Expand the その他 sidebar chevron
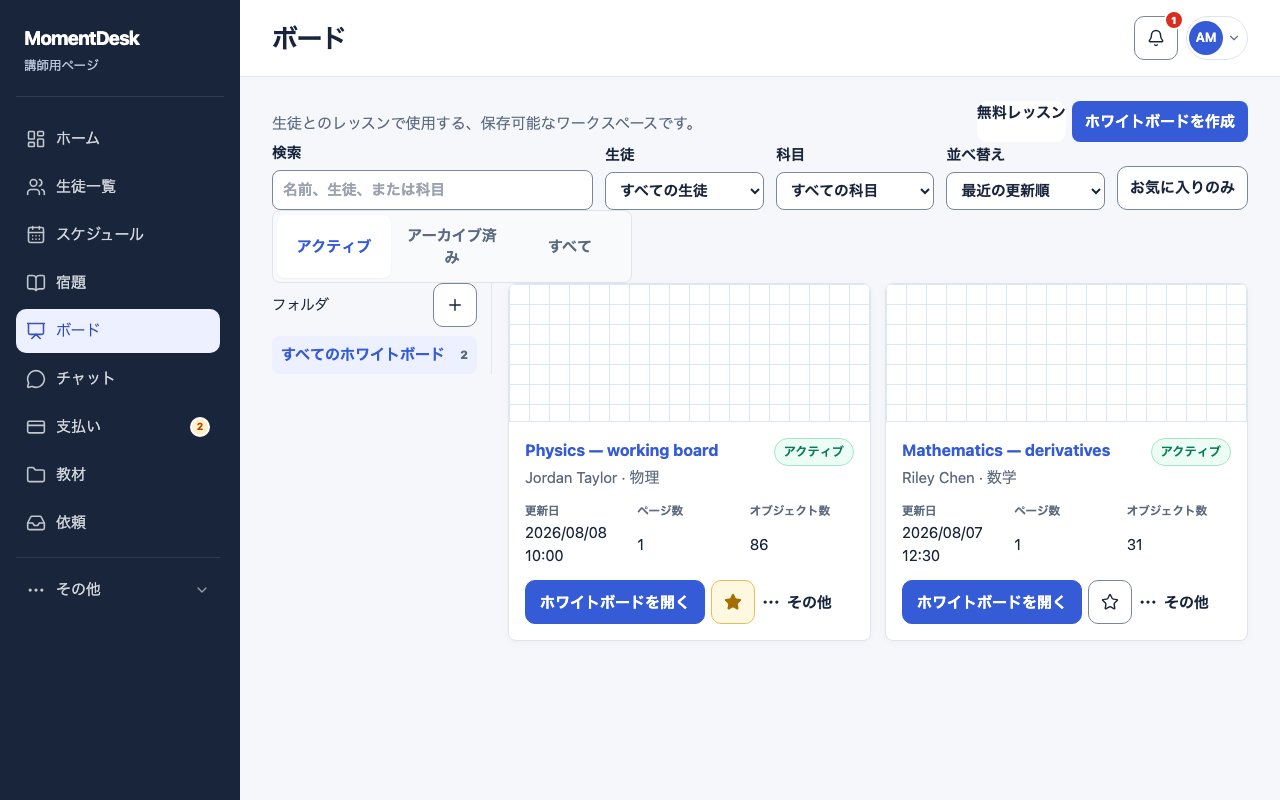1280x800 pixels. (202, 590)
